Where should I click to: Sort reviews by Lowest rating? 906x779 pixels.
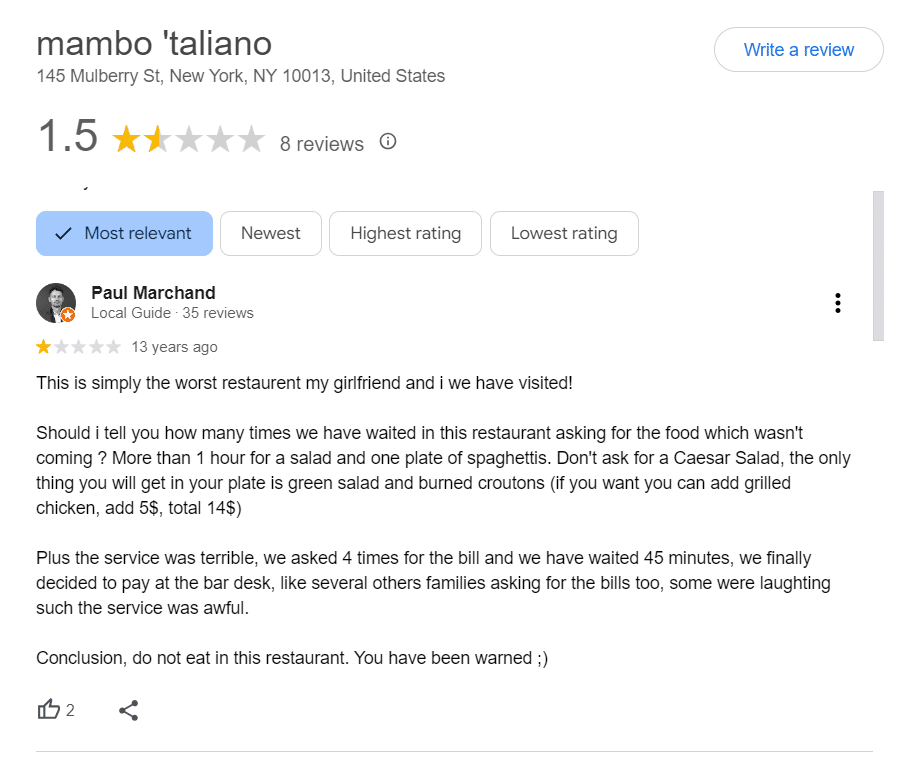coord(564,233)
